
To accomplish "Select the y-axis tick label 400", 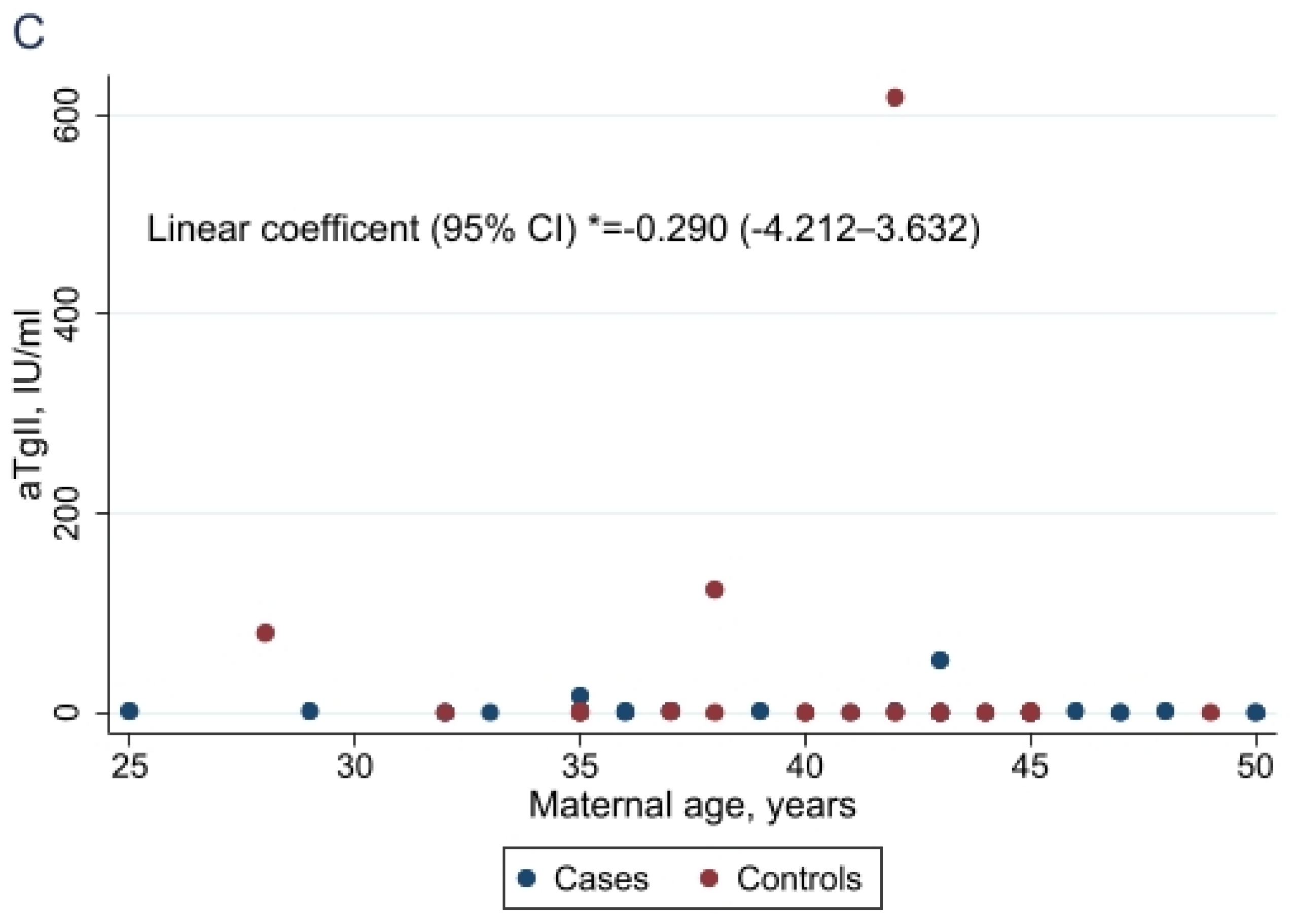I will (67, 314).
